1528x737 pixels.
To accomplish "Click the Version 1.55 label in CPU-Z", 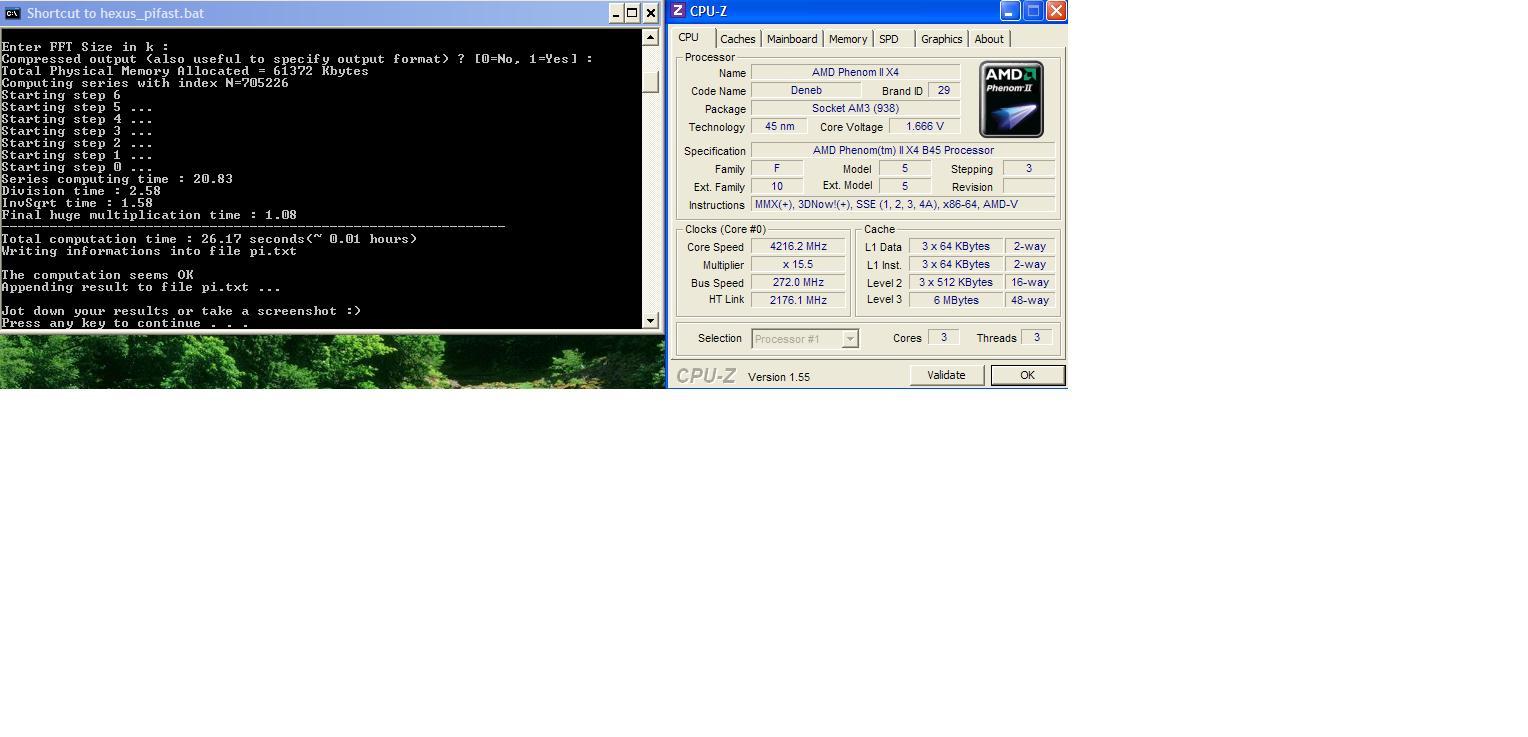I will [779, 377].
